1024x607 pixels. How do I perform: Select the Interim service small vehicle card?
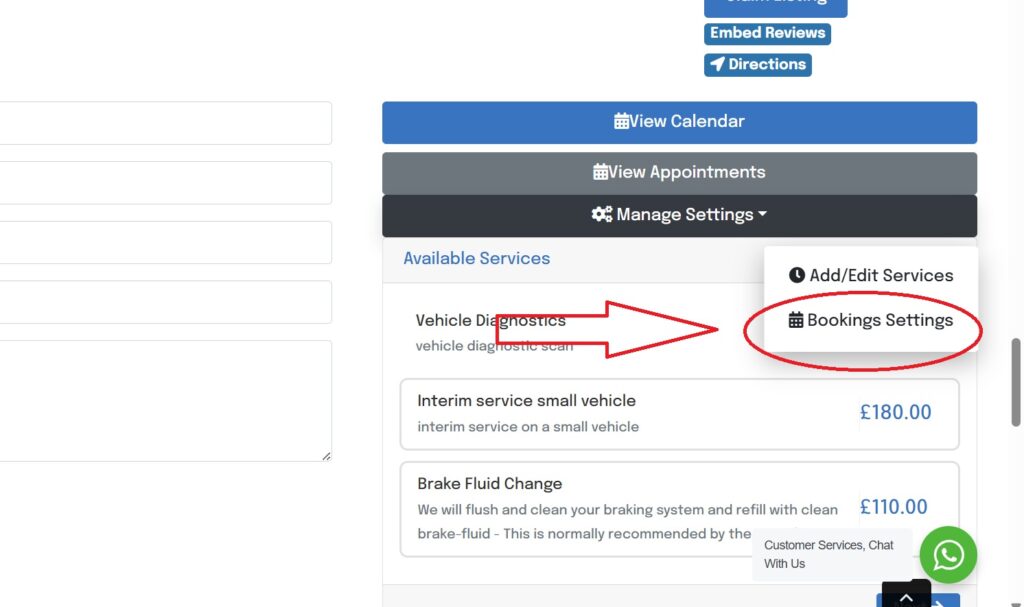[x=679, y=413]
